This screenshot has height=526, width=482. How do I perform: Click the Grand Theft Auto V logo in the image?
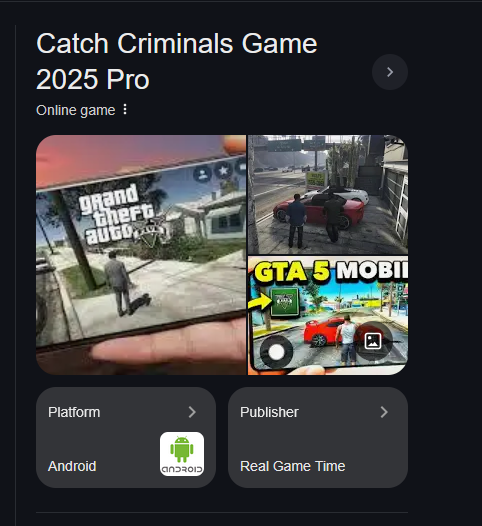pos(120,216)
